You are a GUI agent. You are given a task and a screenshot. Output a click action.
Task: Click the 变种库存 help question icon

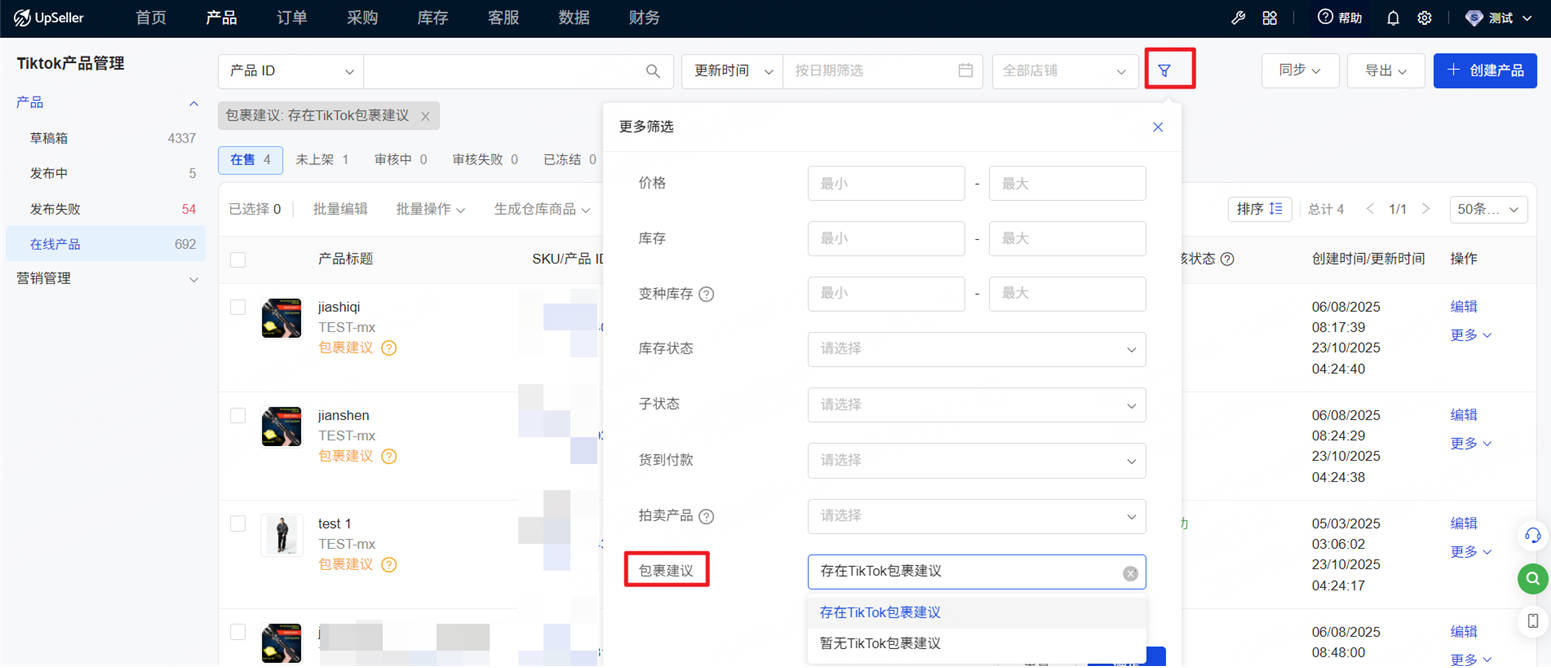tap(706, 294)
